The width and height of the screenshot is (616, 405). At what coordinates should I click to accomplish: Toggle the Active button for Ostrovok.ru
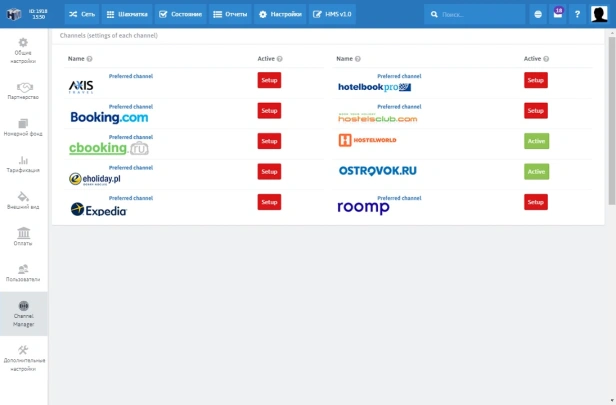pos(536,172)
